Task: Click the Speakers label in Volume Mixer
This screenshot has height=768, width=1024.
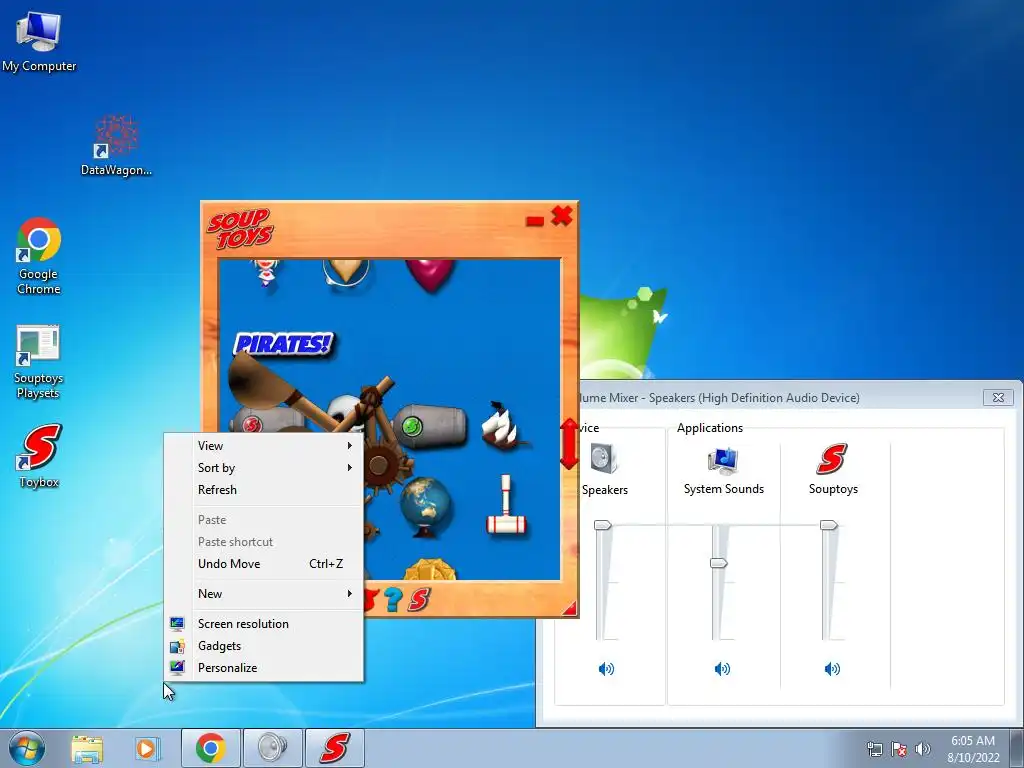Action: 605,490
